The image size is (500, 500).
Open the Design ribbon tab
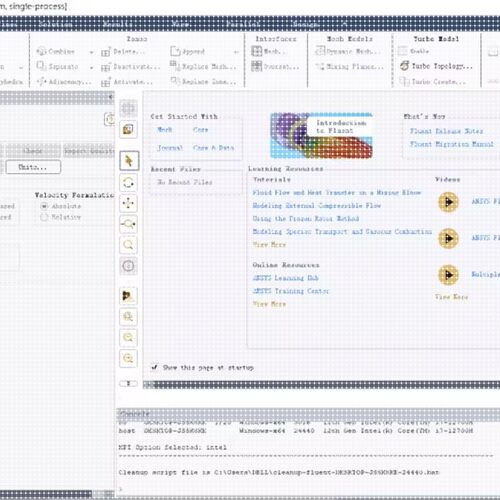(x=306, y=24)
